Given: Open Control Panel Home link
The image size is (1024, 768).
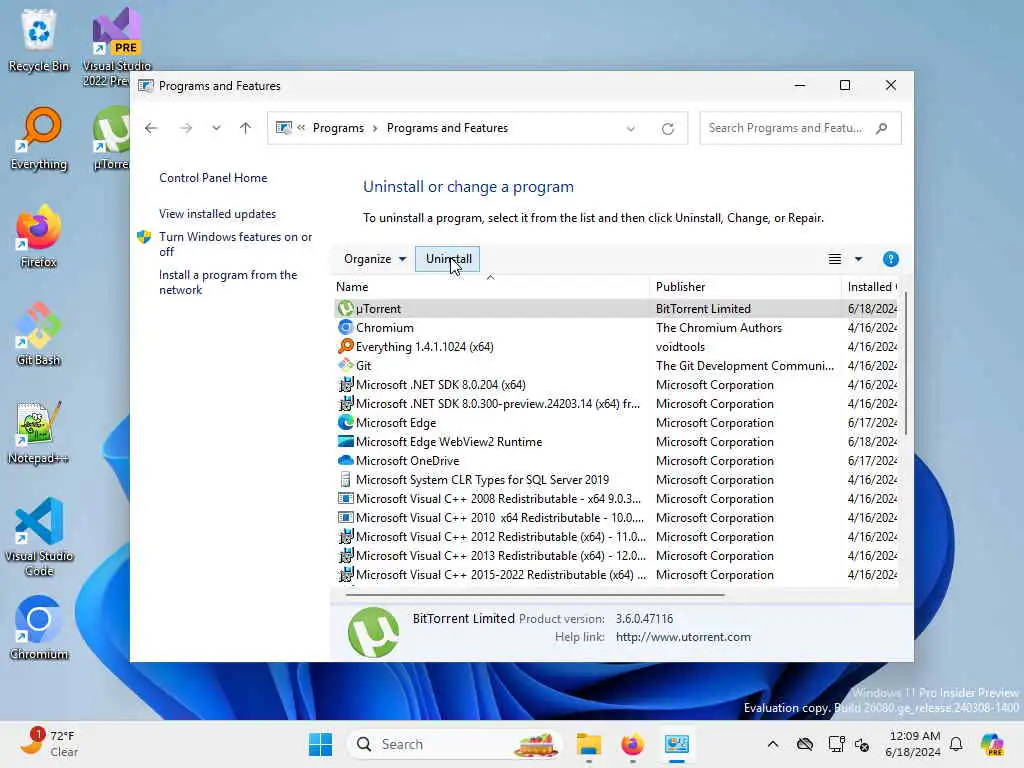Looking at the screenshot, I should coord(213,178).
